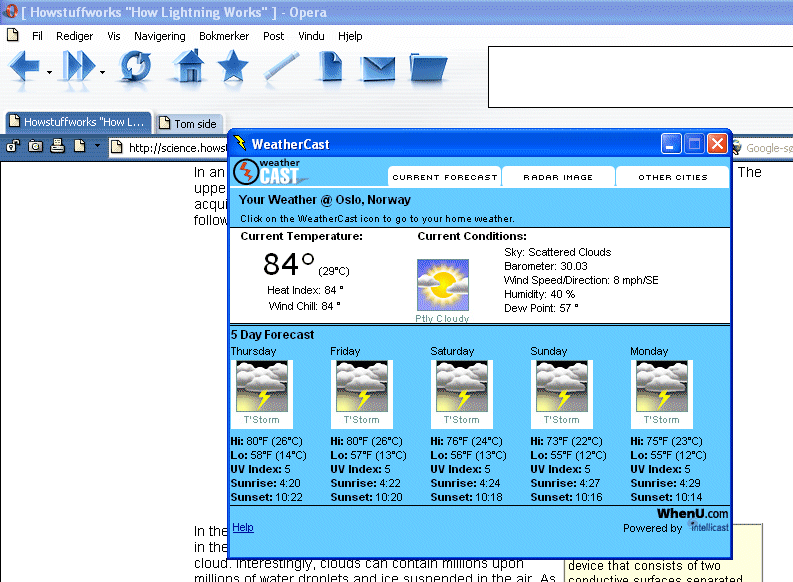This screenshot has height=582, width=793.
Task: Open the Radar Image tab in WeatherCast
Action: coord(558,176)
